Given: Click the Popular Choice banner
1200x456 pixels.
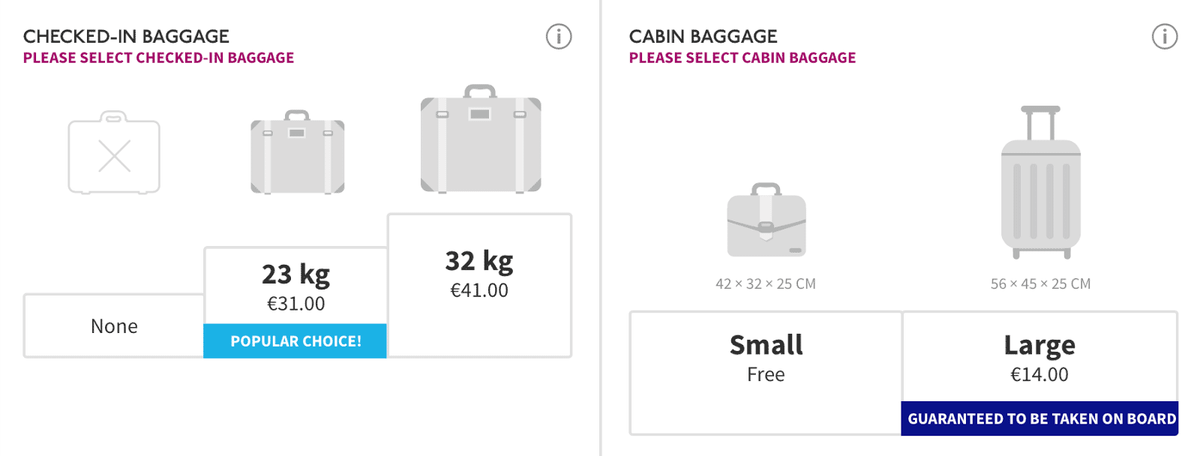Looking at the screenshot, I should [295, 341].
